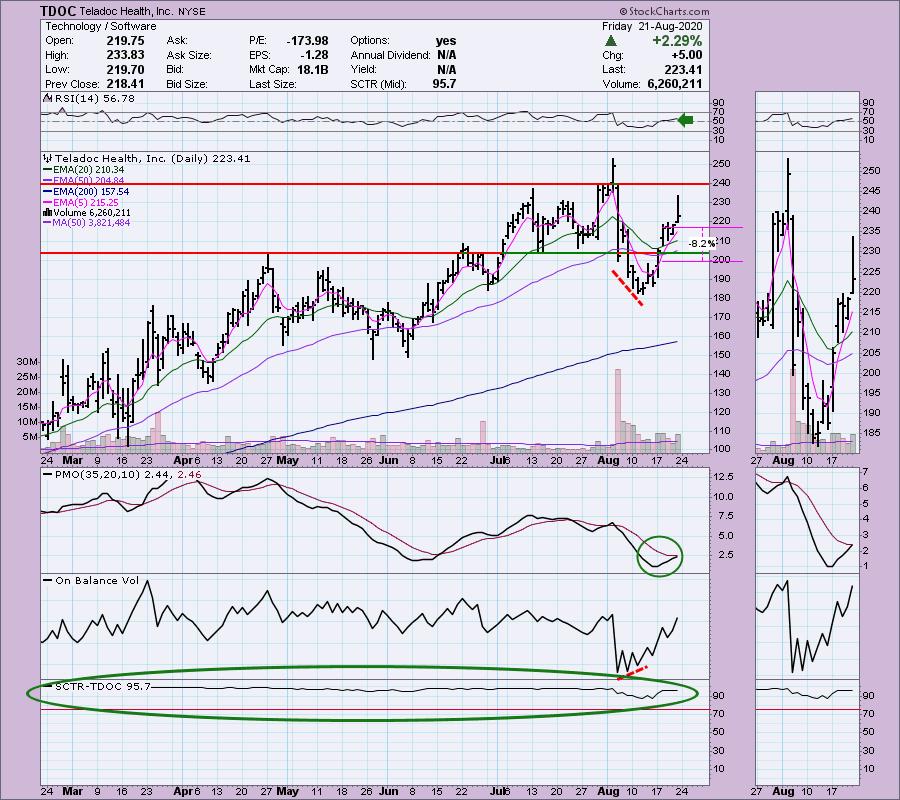The height and width of the screenshot is (800, 900).
Task: Click the EPS value -1.28
Action: pyautogui.click(x=314, y=55)
